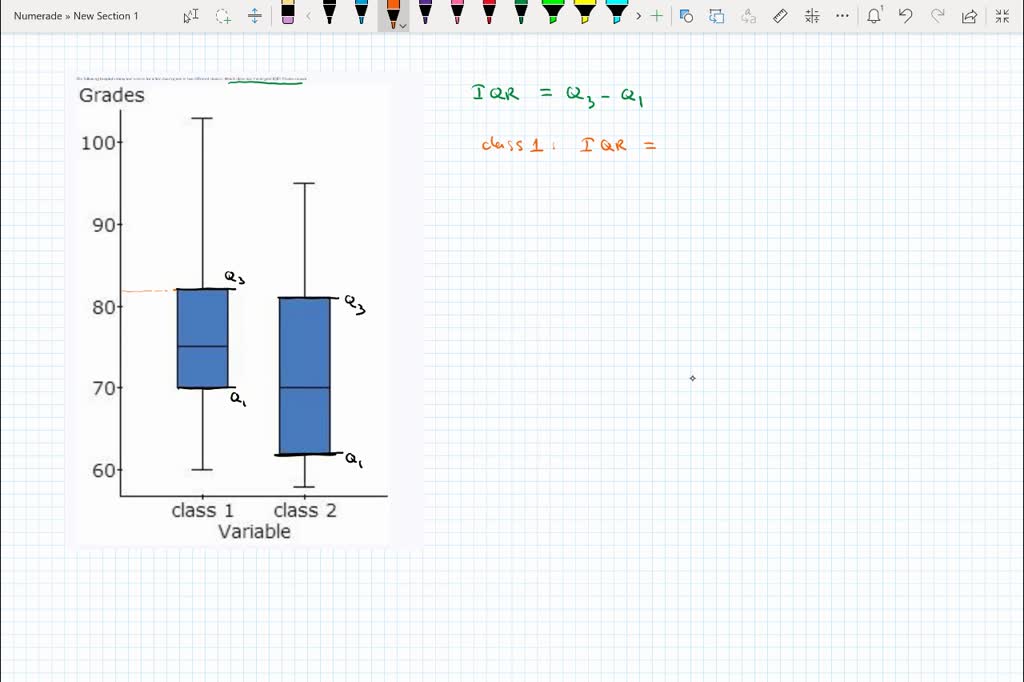
Task: Open the insert shapes tool
Action: pyautogui.click(x=686, y=15)
